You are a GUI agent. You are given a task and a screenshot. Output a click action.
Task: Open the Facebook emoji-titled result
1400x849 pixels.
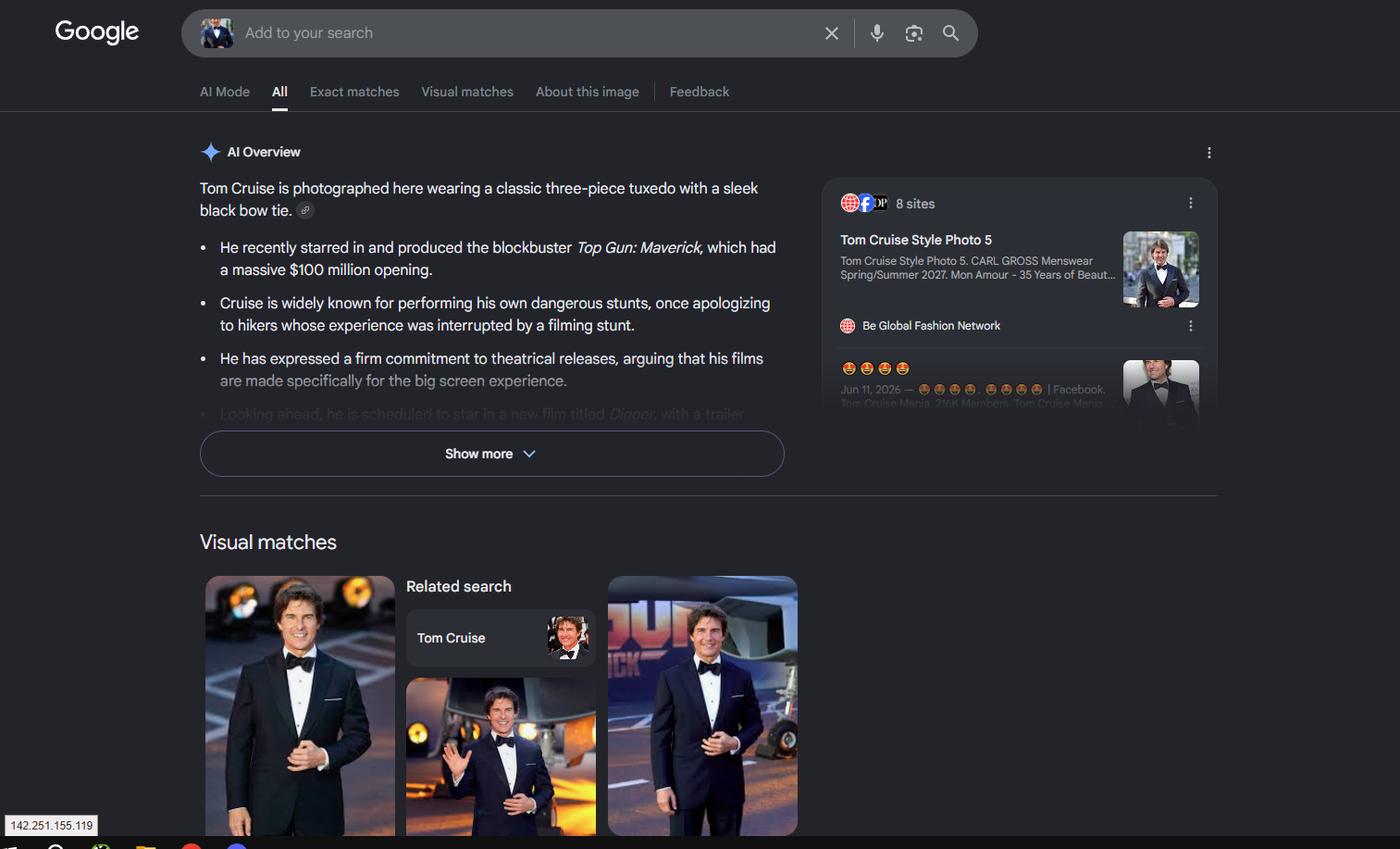click(x=876, y=368)
